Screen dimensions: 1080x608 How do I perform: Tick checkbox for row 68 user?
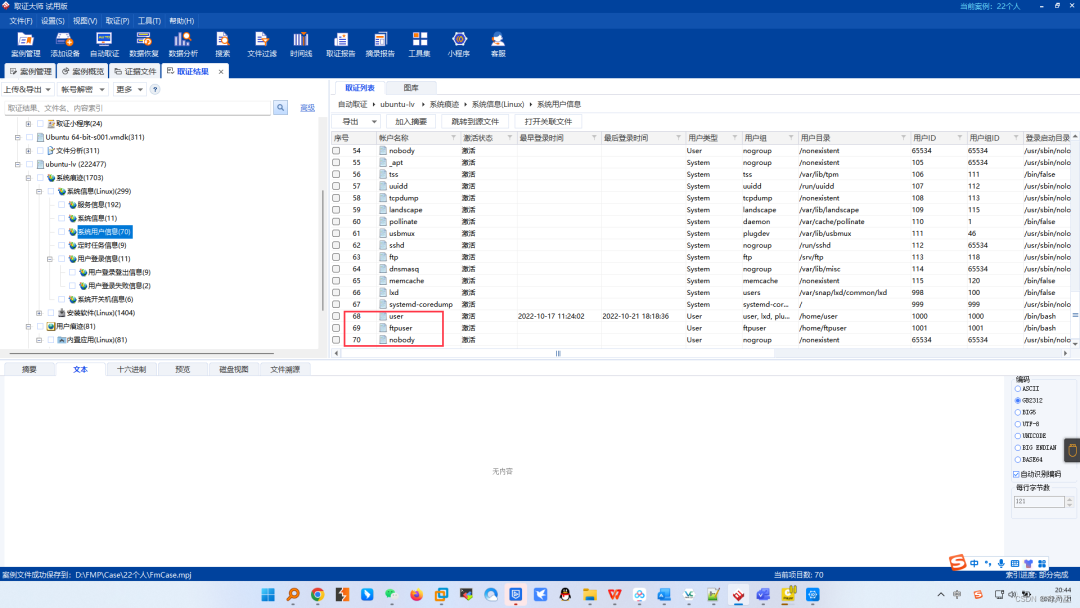click(x=336, y=316)
